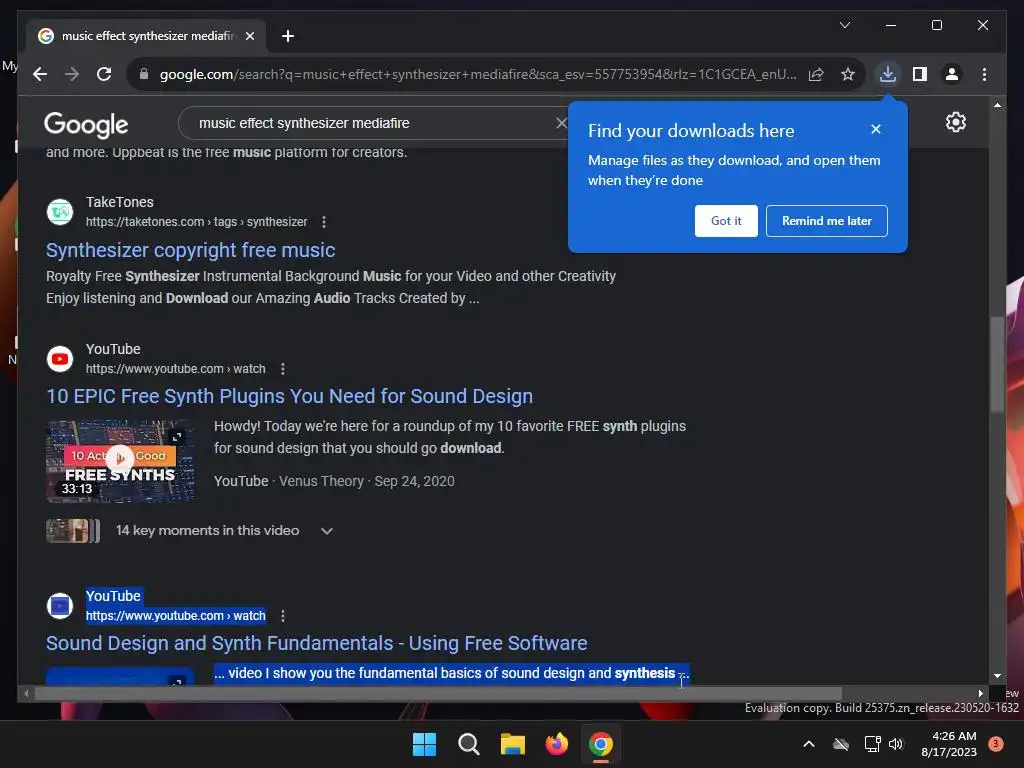Image resolution: width=1024 pixels, height=768 pixels.
Task: Go back with the browser back arrow
Action: [x=40, y=74]
